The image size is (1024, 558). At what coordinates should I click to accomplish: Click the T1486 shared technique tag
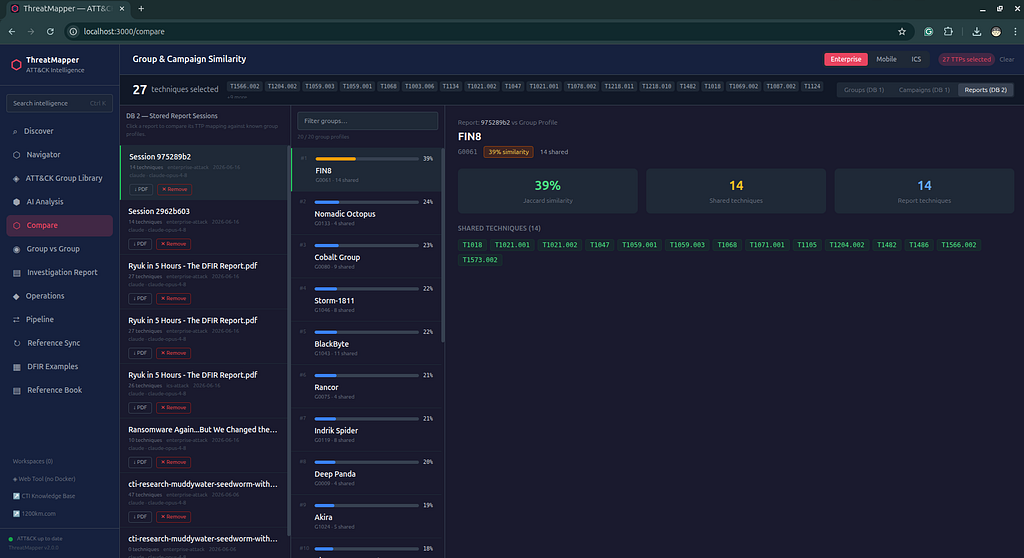919,245
